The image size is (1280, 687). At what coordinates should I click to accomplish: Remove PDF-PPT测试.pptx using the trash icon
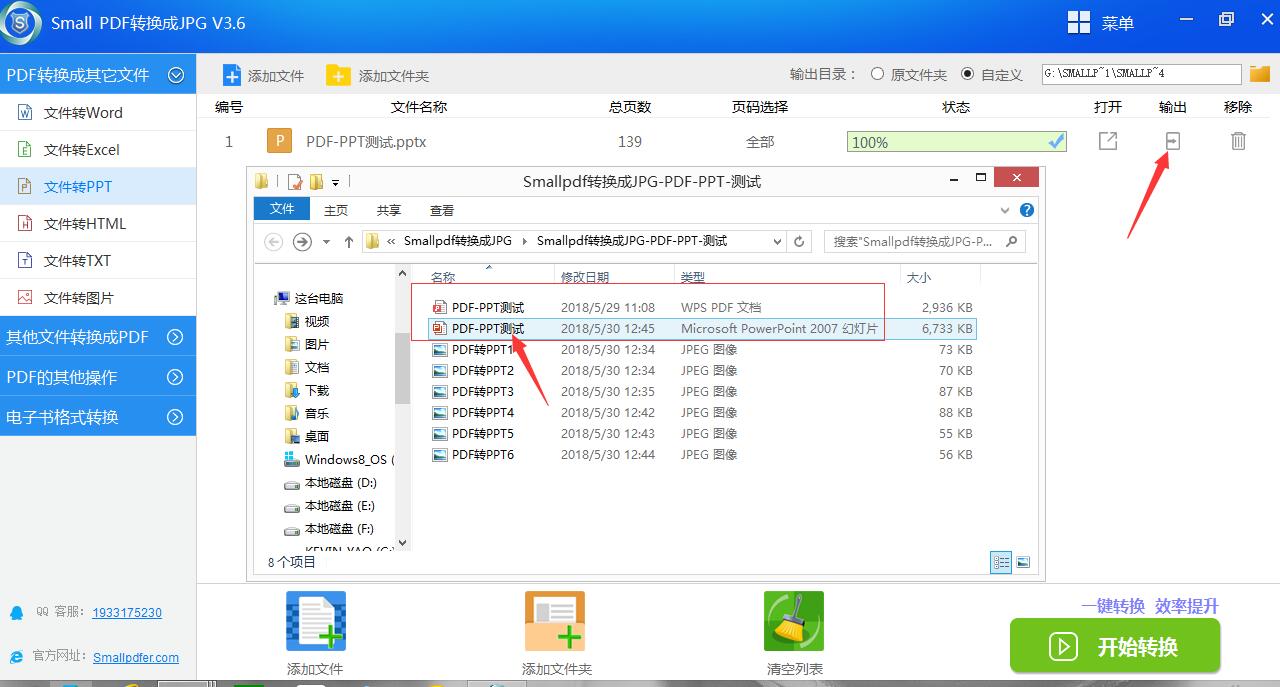pos(1238,141)
